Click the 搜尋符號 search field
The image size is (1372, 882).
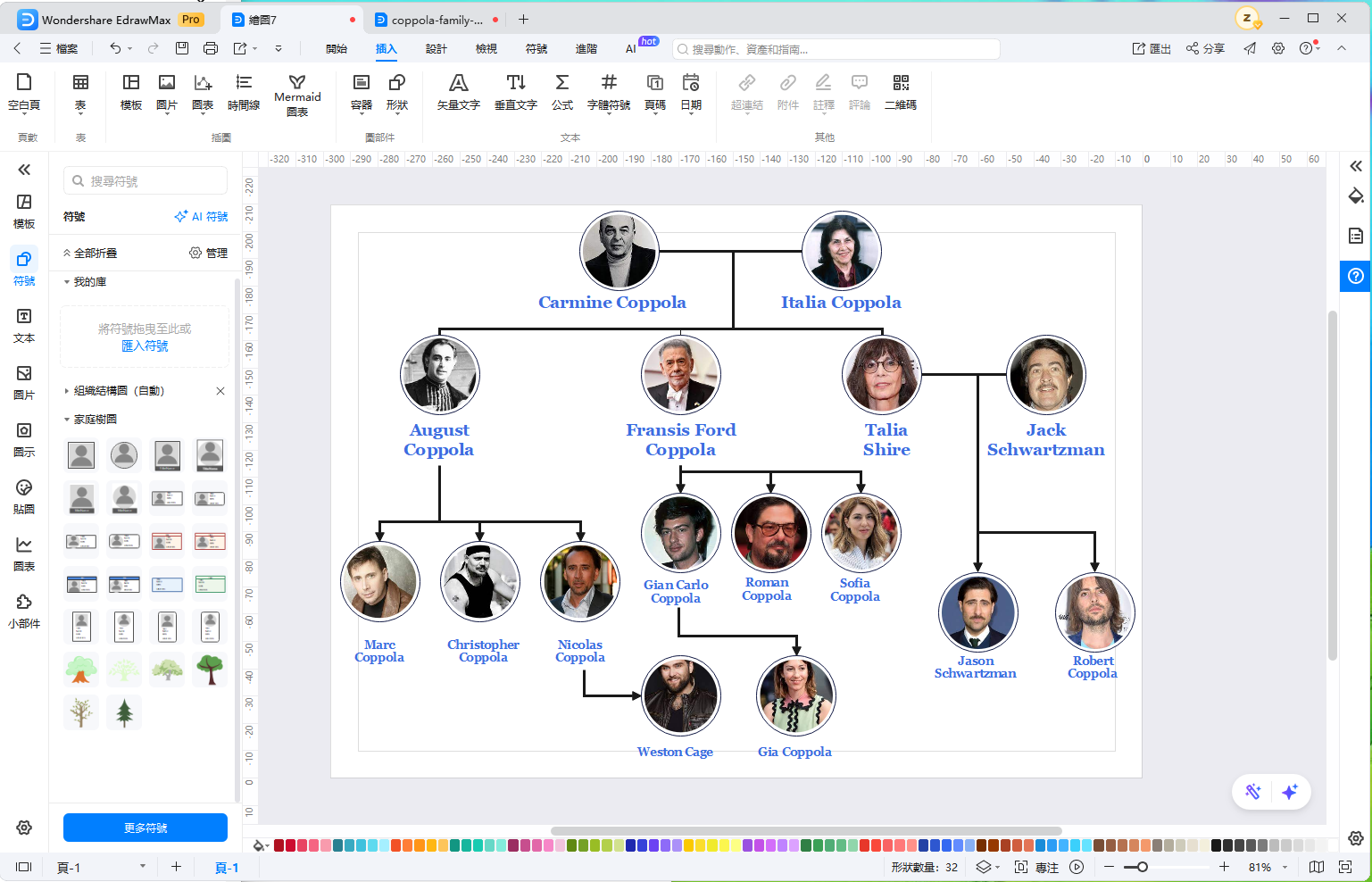146,180
